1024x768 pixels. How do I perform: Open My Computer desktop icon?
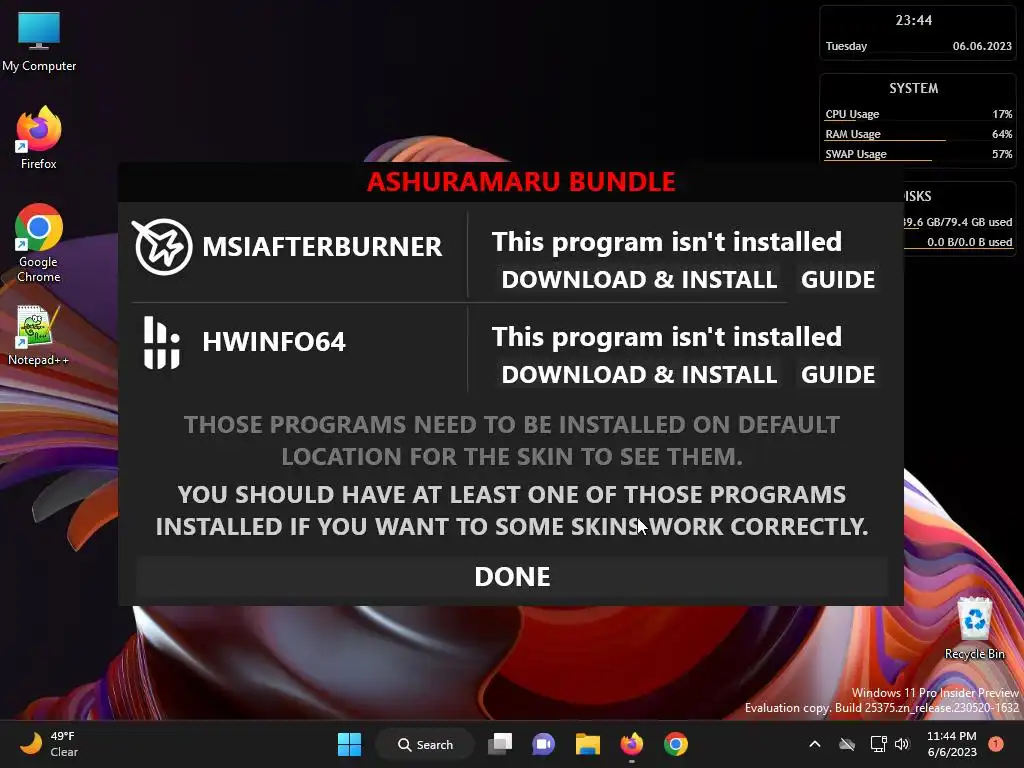[x=39, y=40]
